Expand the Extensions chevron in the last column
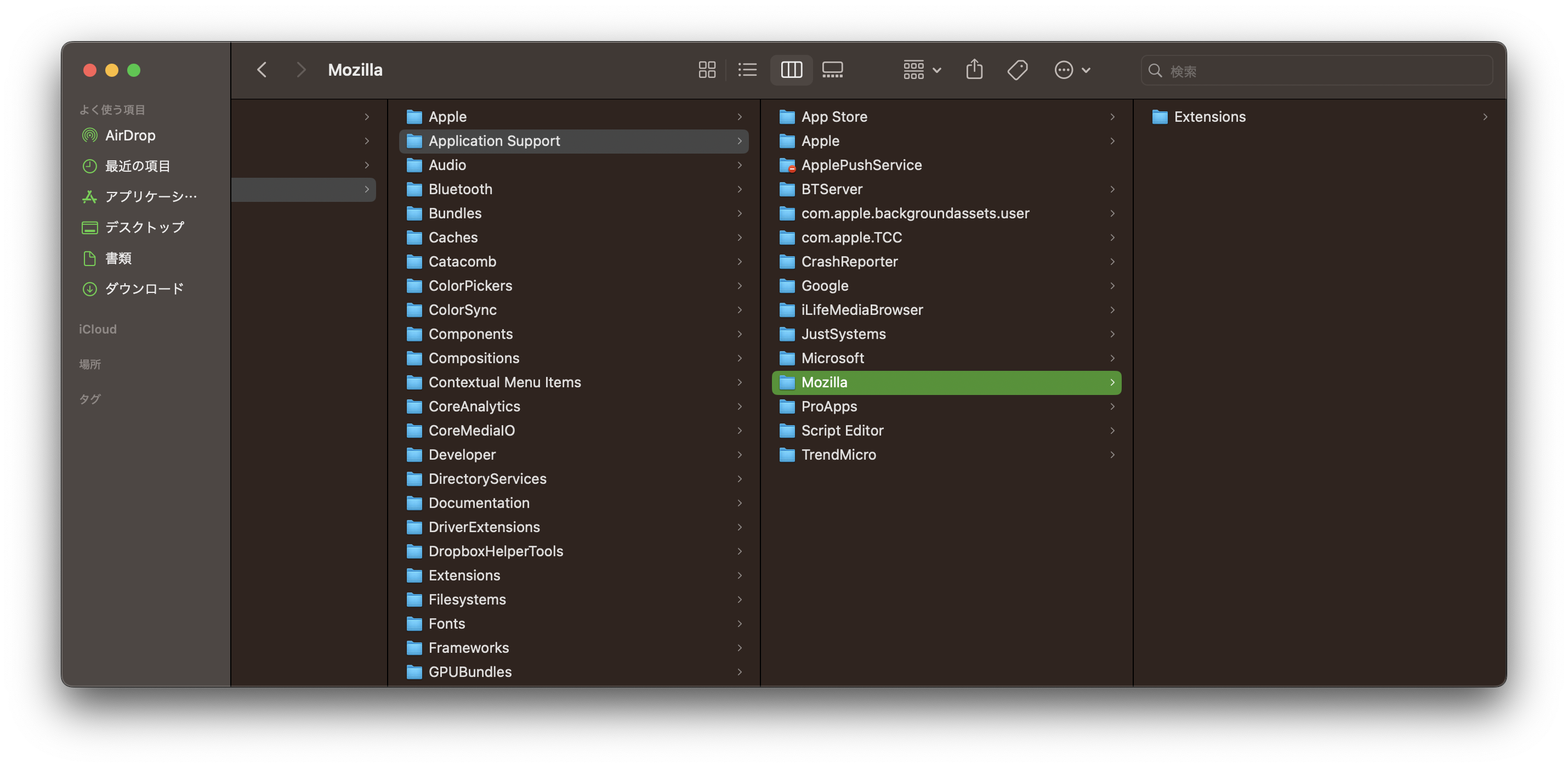Viewport: 1568px width, 768px height. 1485,117
